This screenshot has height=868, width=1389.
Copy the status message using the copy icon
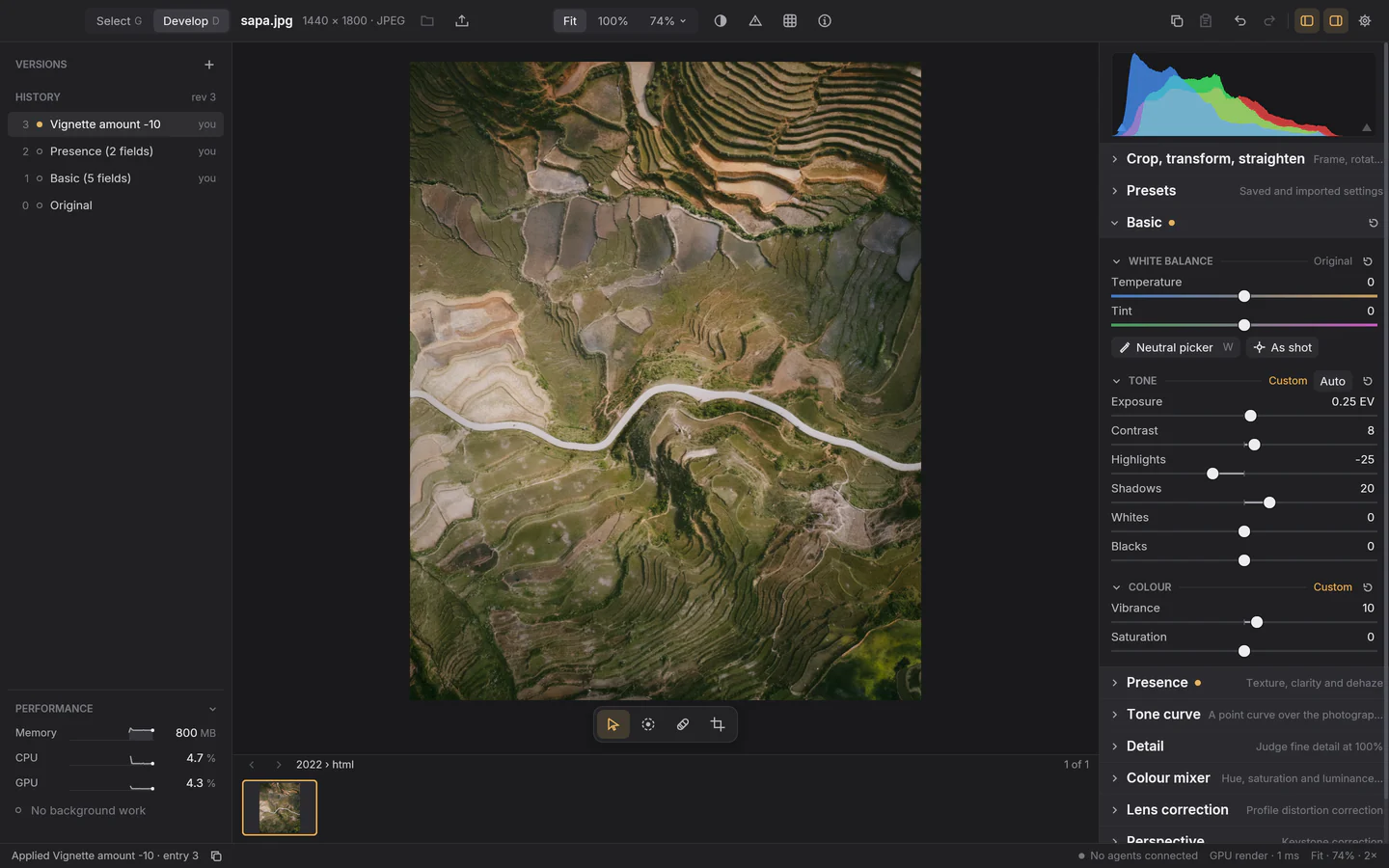pos(216,855)
